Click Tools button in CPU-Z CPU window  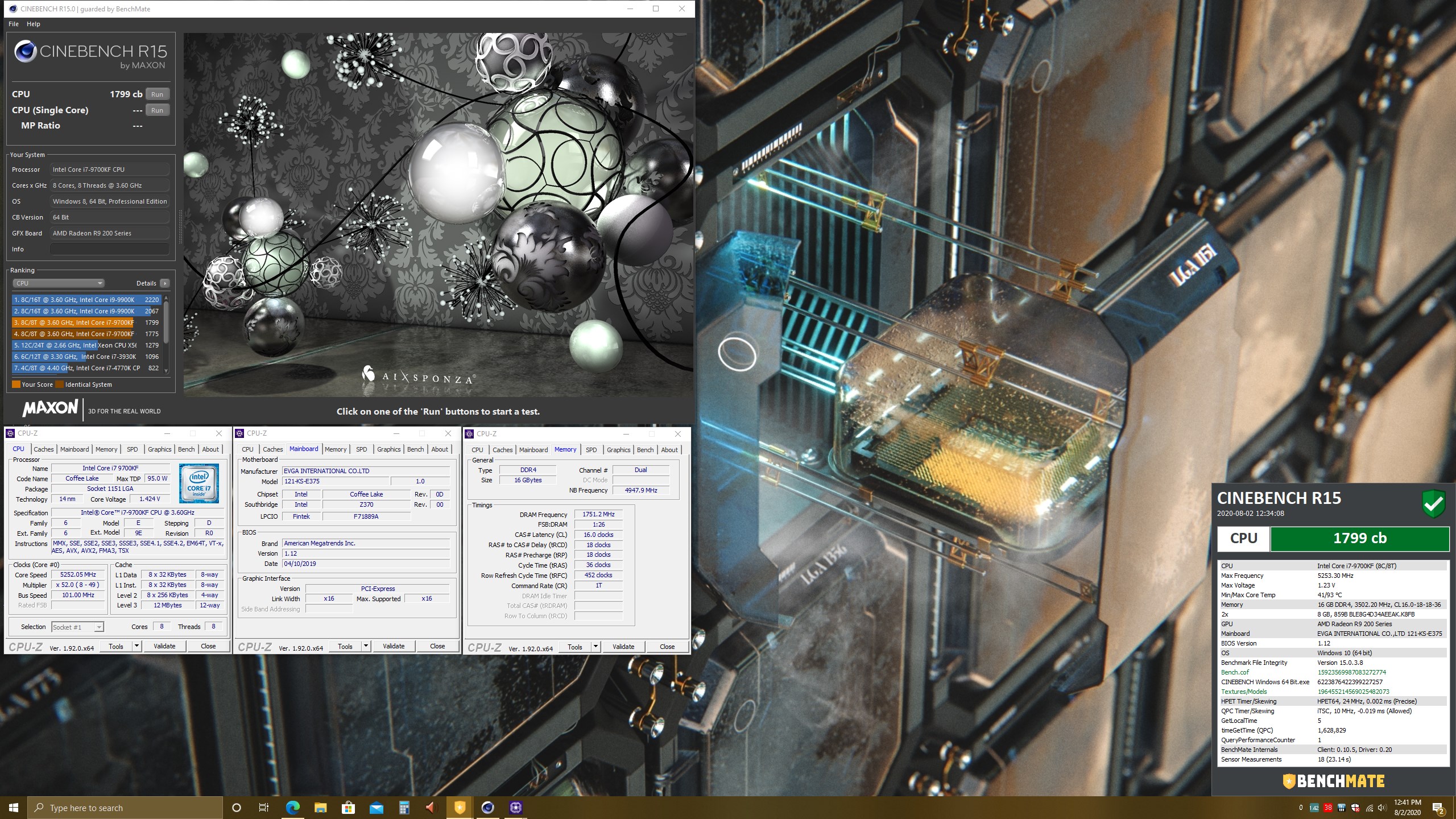tap(116, 646)
